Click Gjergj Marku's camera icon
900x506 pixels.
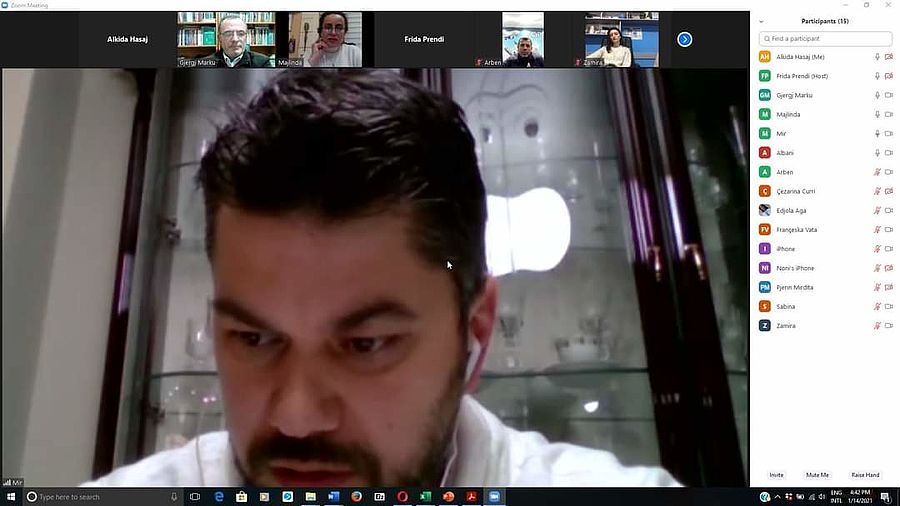click(x=888, y=95)
